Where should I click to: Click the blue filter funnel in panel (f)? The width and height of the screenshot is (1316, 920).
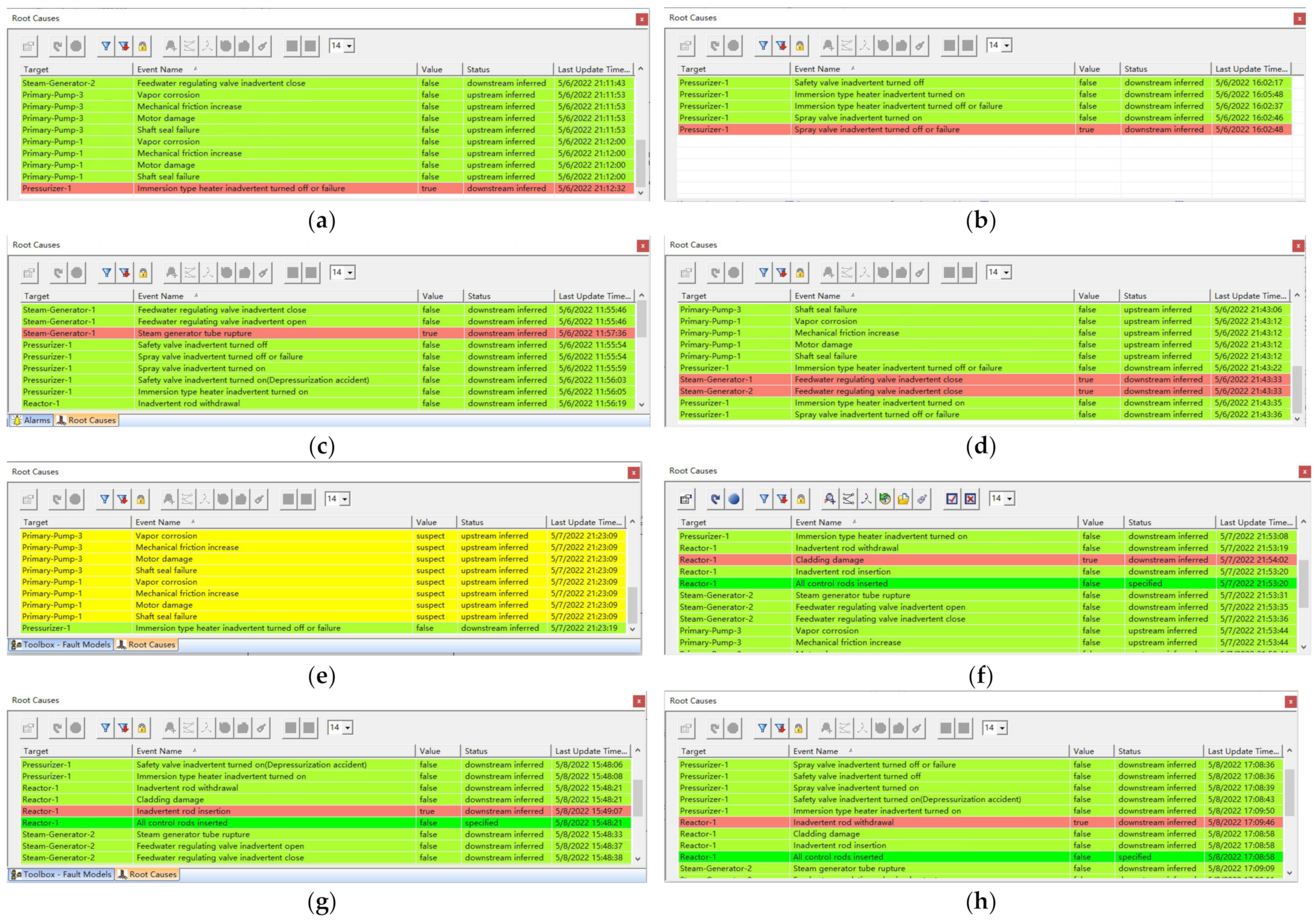coord(764,499)
